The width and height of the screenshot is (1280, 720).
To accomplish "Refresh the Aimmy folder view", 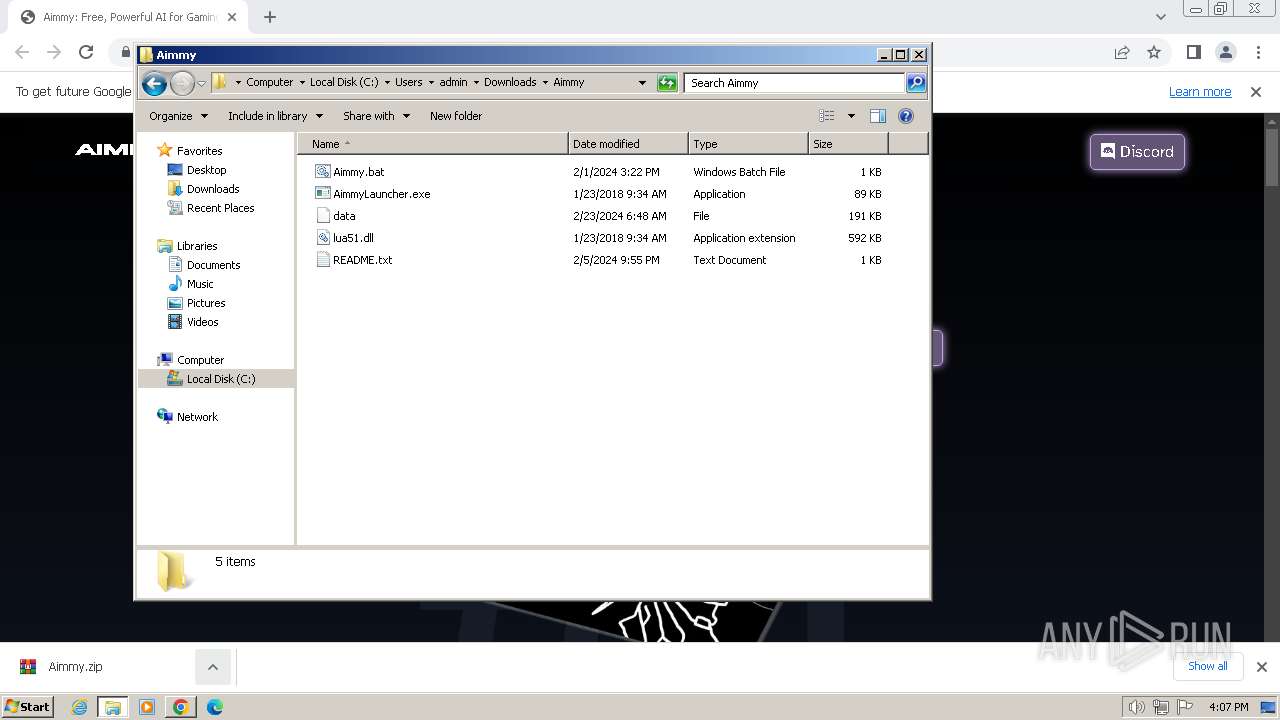I will (x=667, y=83).
